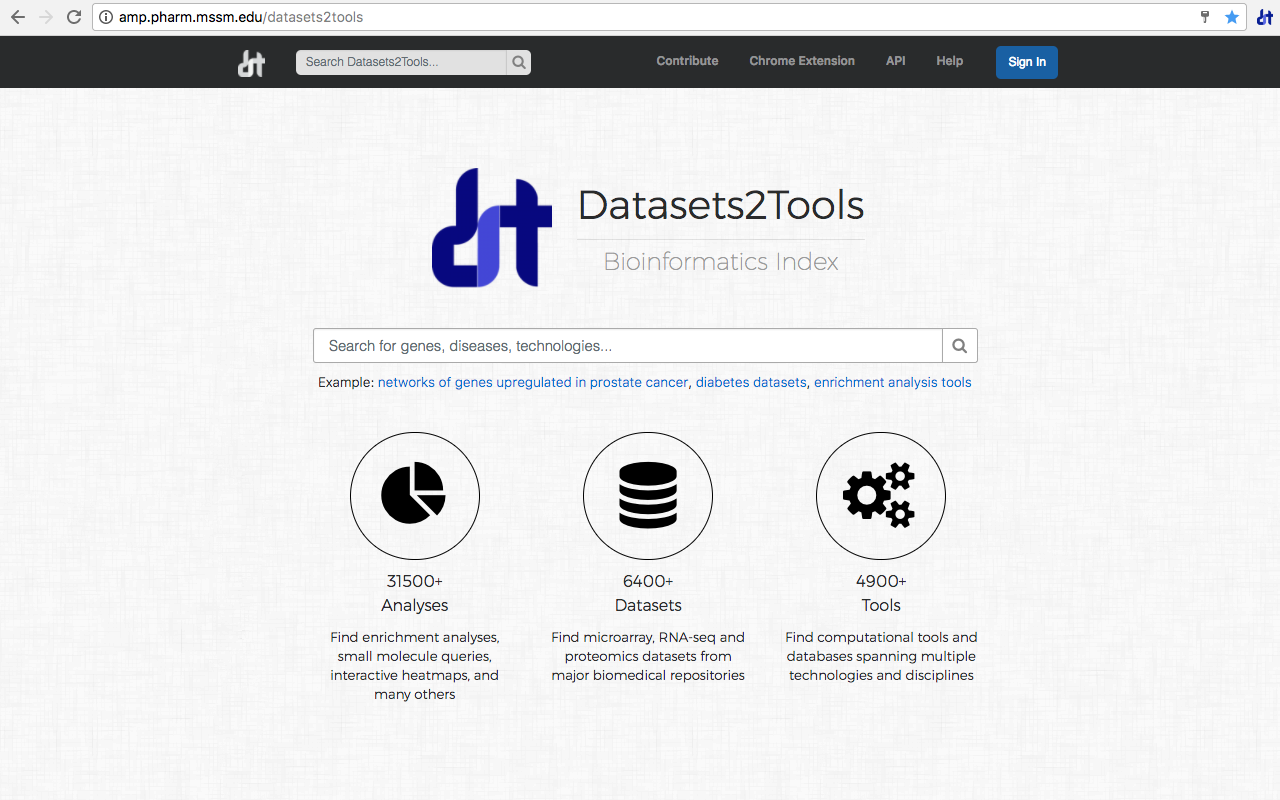1280x800 pixels.
Task: Click the 6400+ count text
Action: click(648, 581)
